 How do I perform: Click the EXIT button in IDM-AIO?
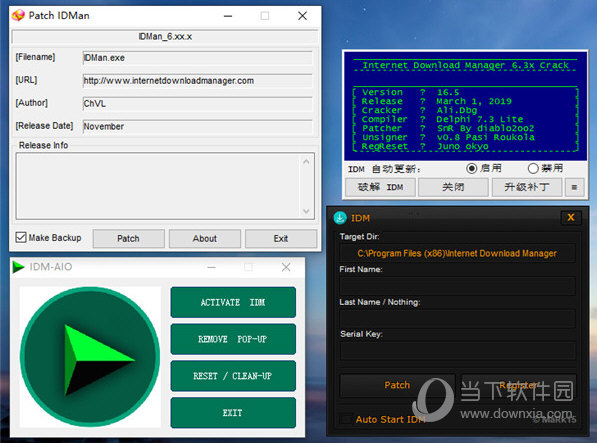click(x=233, y=413)
